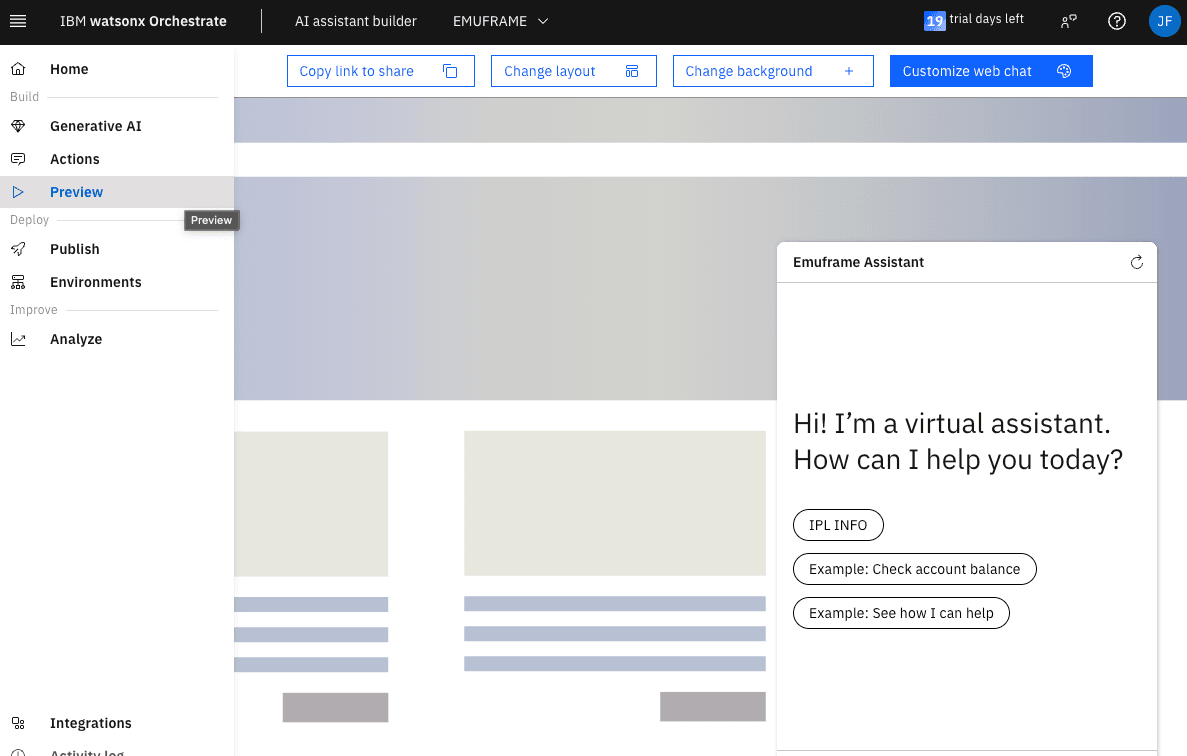Choose the IPL INFO suggestion chip
The image size is (1187, 756).
click(838, 525)
